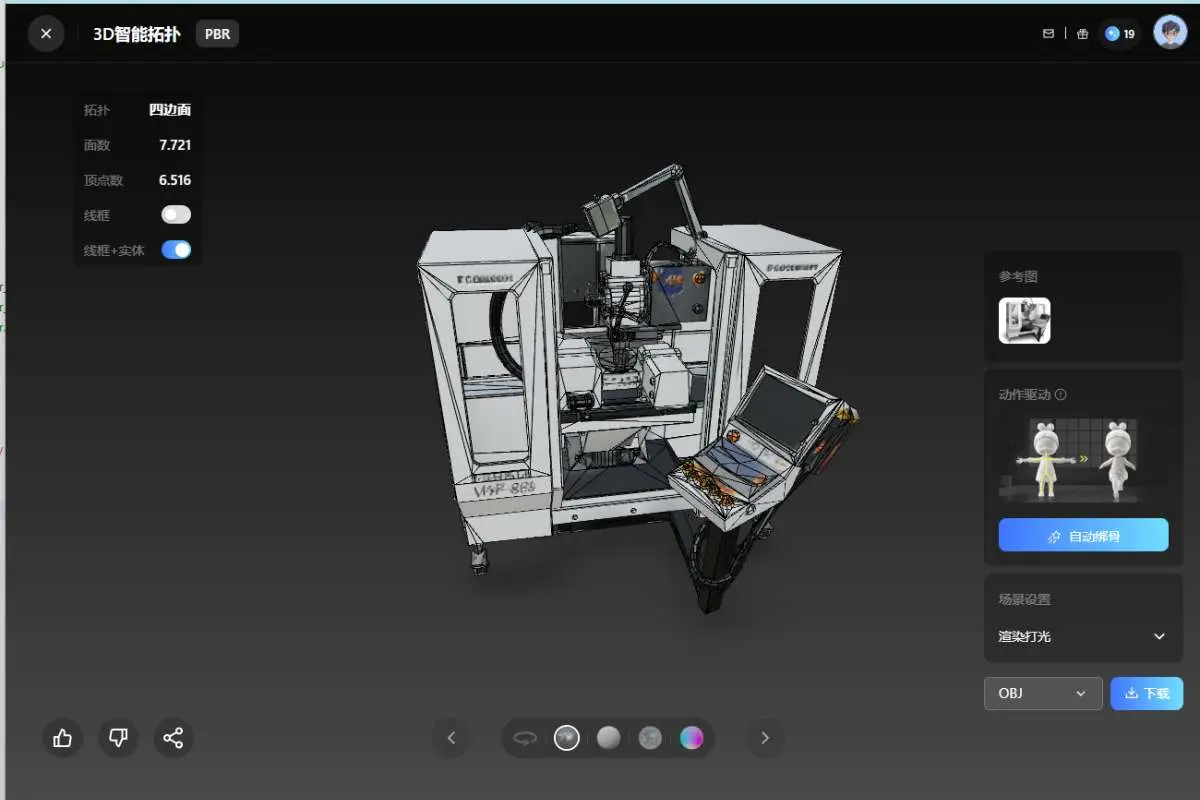
Task: Open the mail inbox icon
Action: pyautogui.click(x=1048, y=34)
